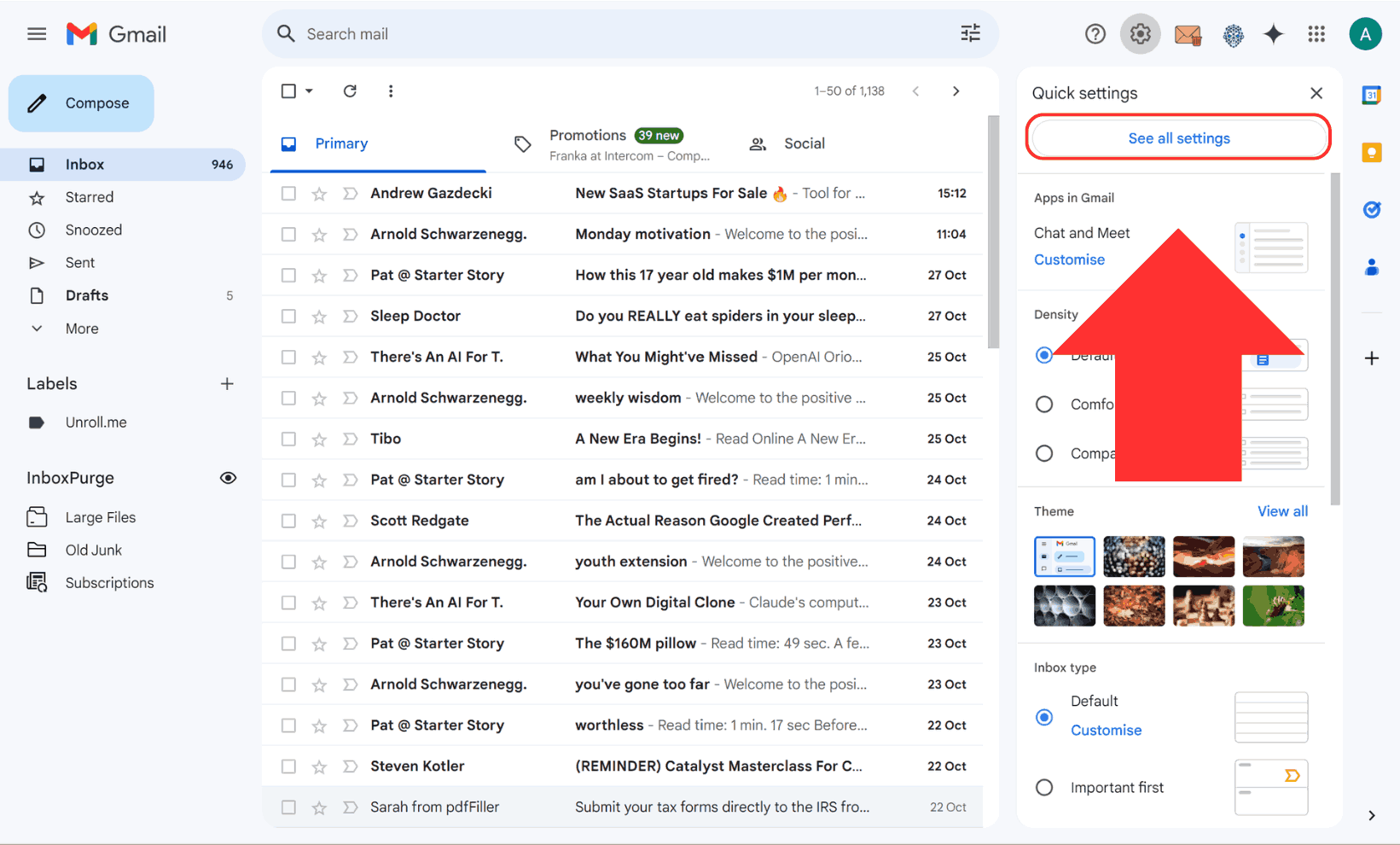1400x845 pixels.
Task: Toggle the InboxPurge visibility eye
Action: coord(228,478)
